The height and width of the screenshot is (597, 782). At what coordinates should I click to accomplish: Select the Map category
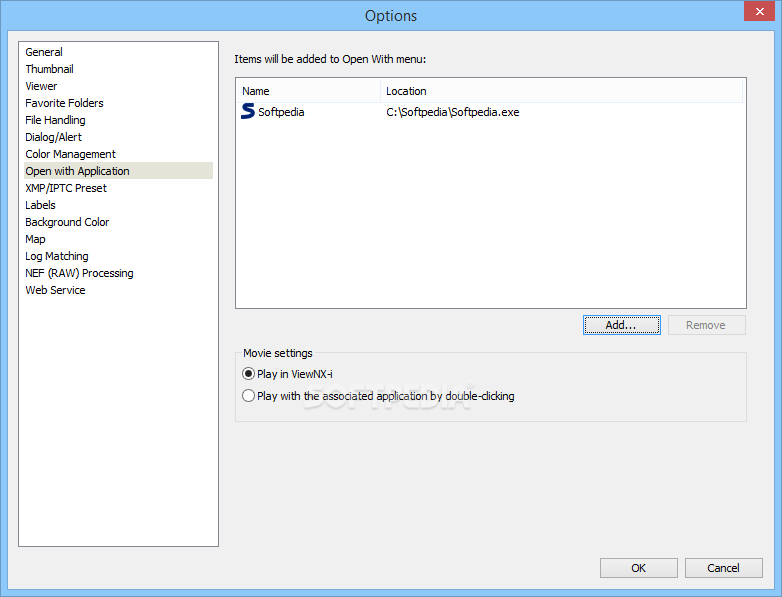coord(35,238)
